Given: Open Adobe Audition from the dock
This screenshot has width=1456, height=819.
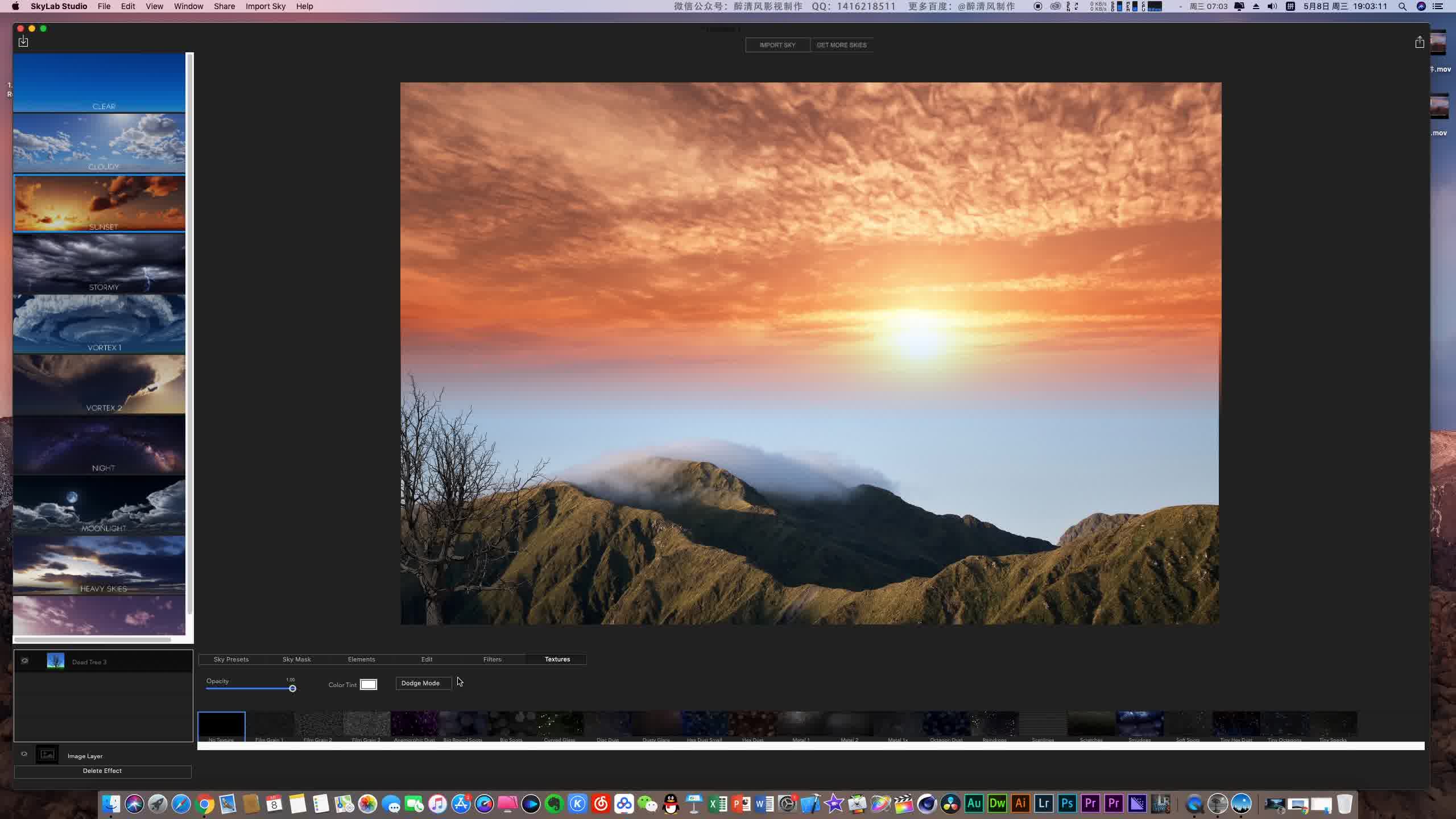Looking at the screenshot, I should click(x=974, y=804).
